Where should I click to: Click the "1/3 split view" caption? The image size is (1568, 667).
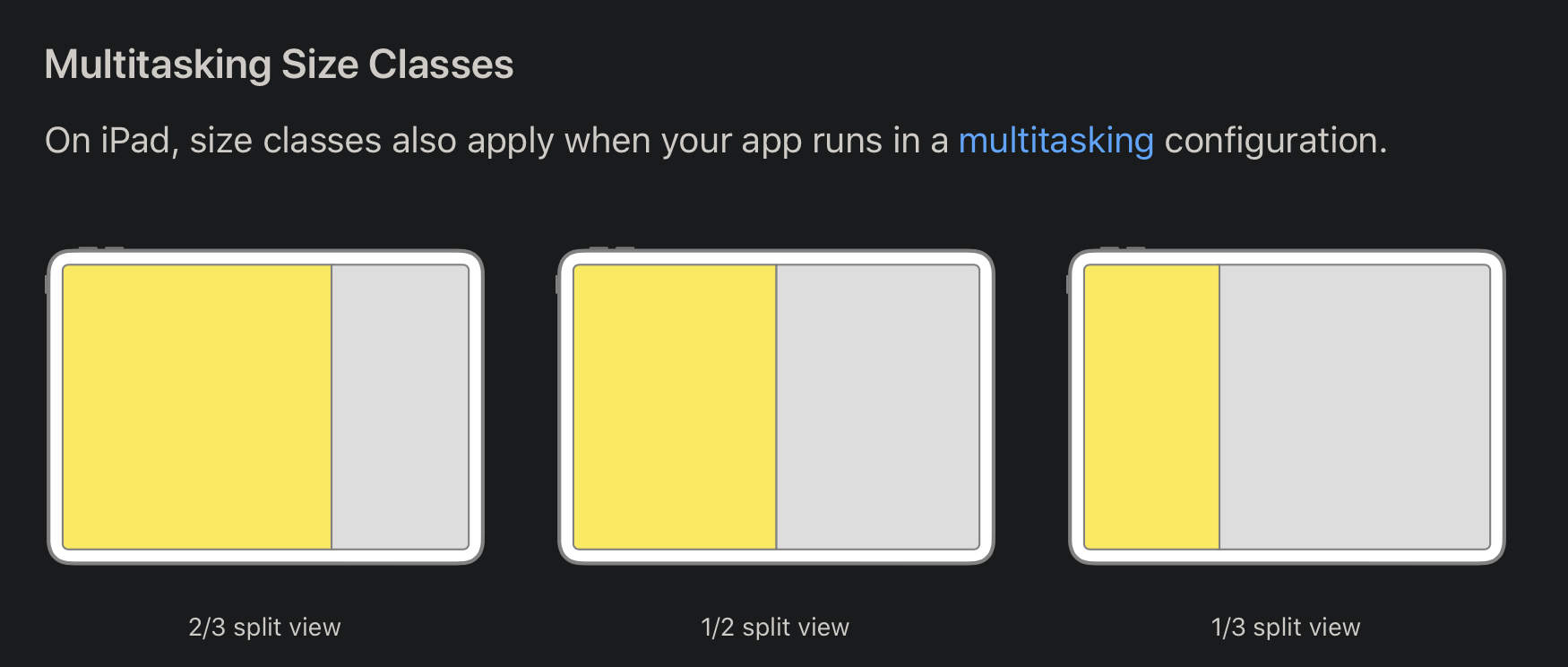pos(1286,627)
